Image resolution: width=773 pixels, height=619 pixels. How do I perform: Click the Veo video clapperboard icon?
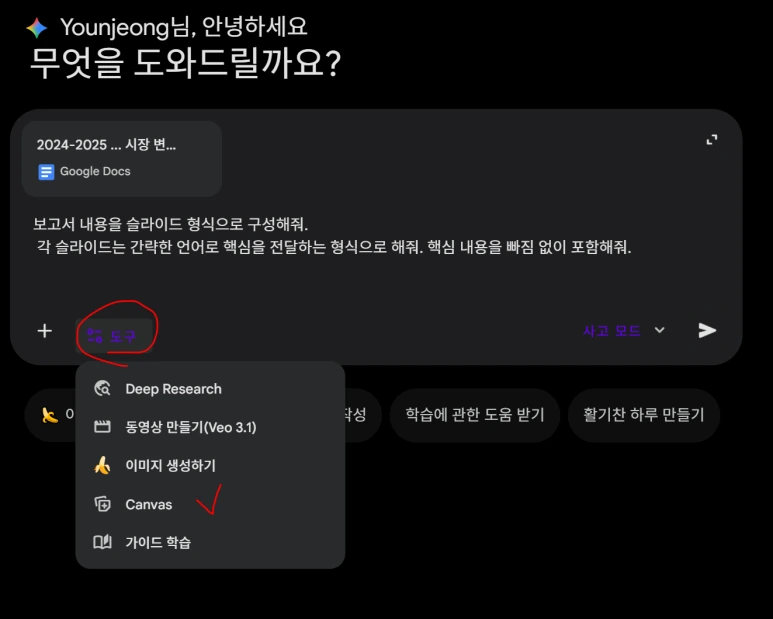tap(103, 427)
